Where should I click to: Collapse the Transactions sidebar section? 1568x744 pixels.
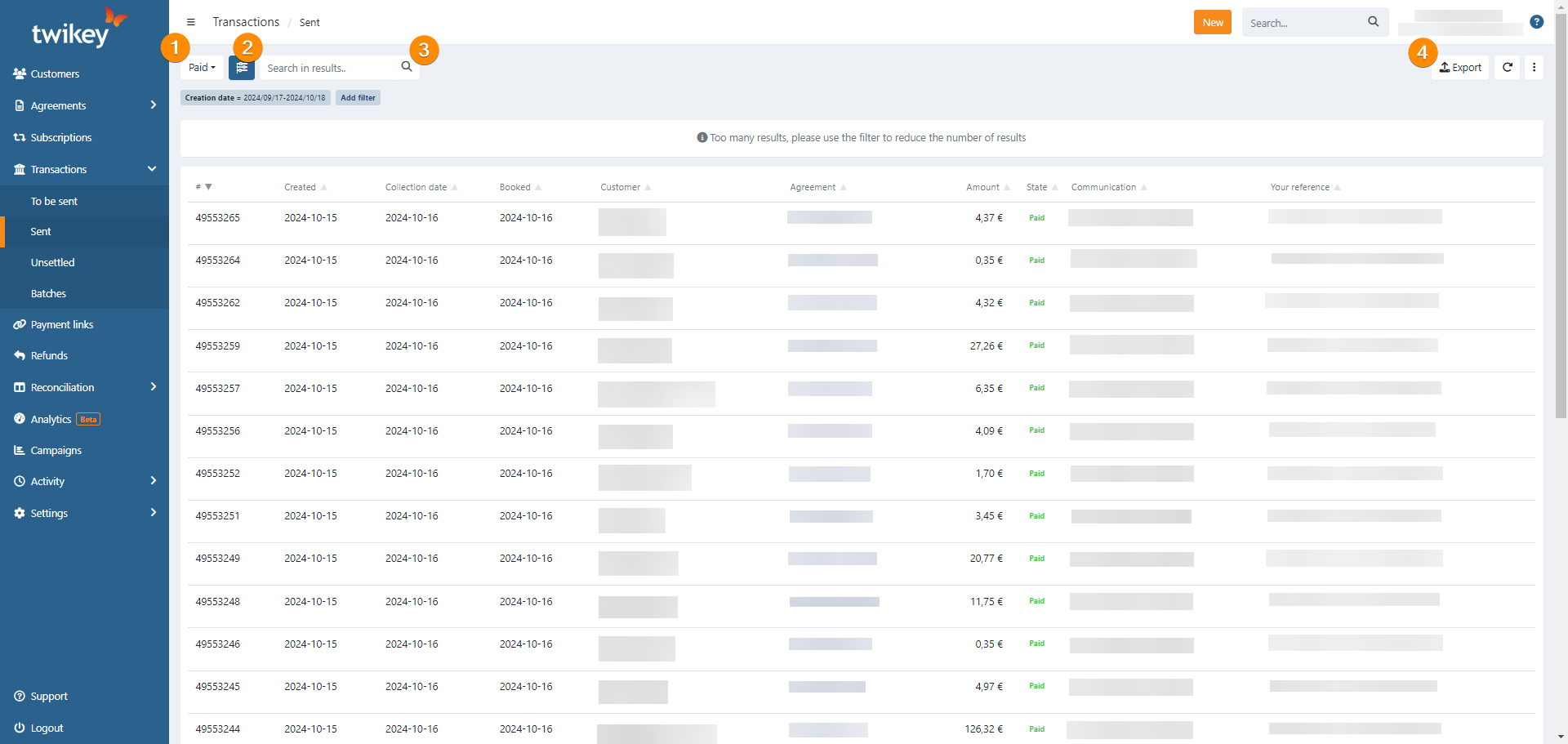point(85,169)
